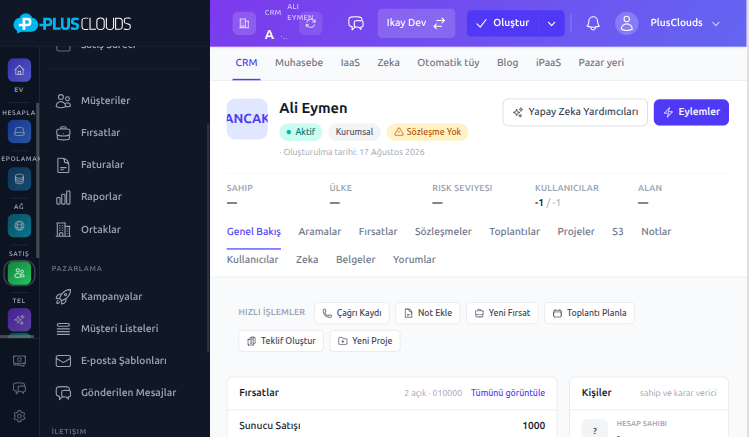This screenshot has width=749, height=437.
Task: Switch to the Muhasebe tab
Action: pyautogui.click(x=299, y=63)
